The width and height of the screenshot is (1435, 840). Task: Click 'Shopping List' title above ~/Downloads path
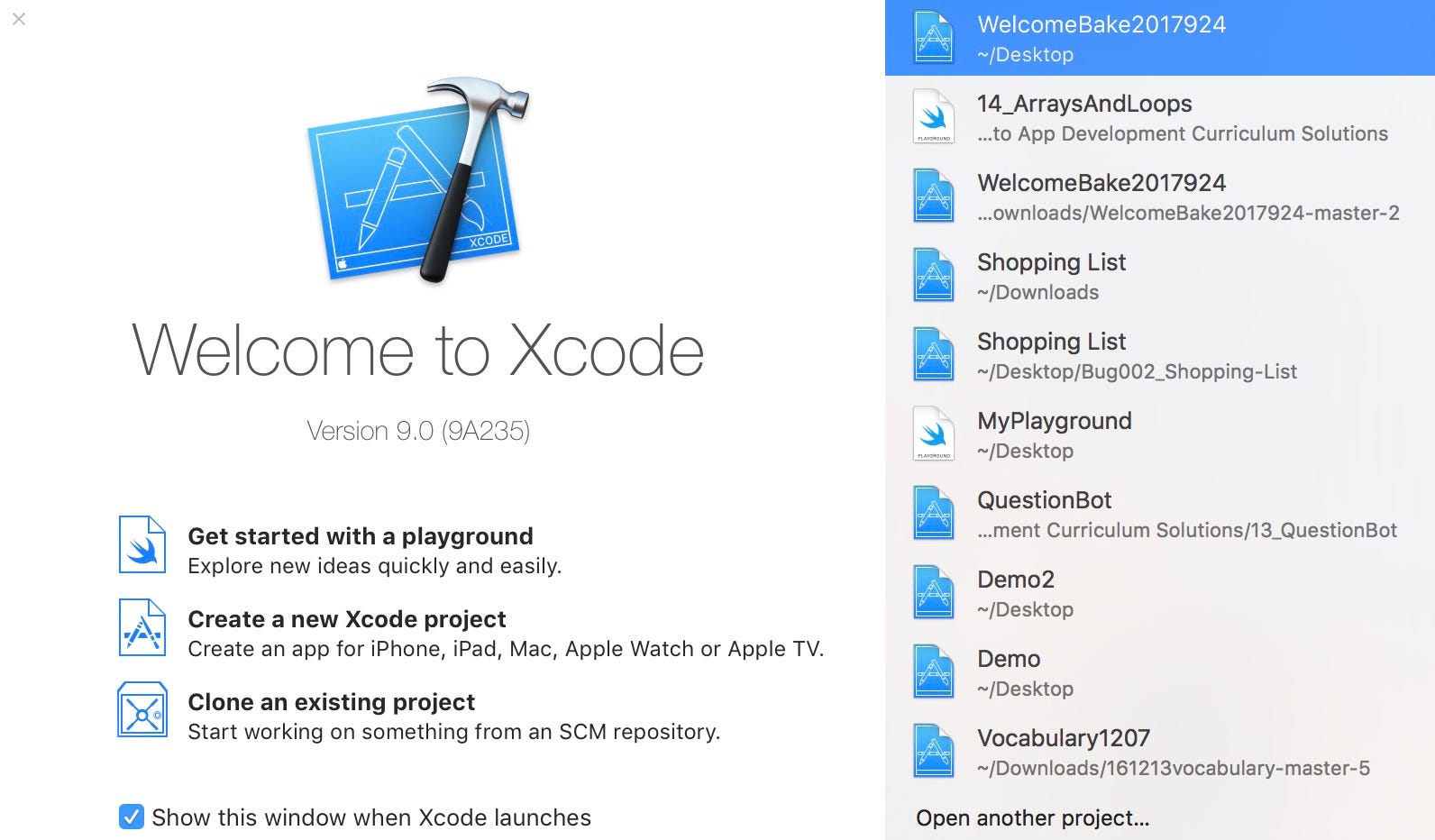(1052, 262)
